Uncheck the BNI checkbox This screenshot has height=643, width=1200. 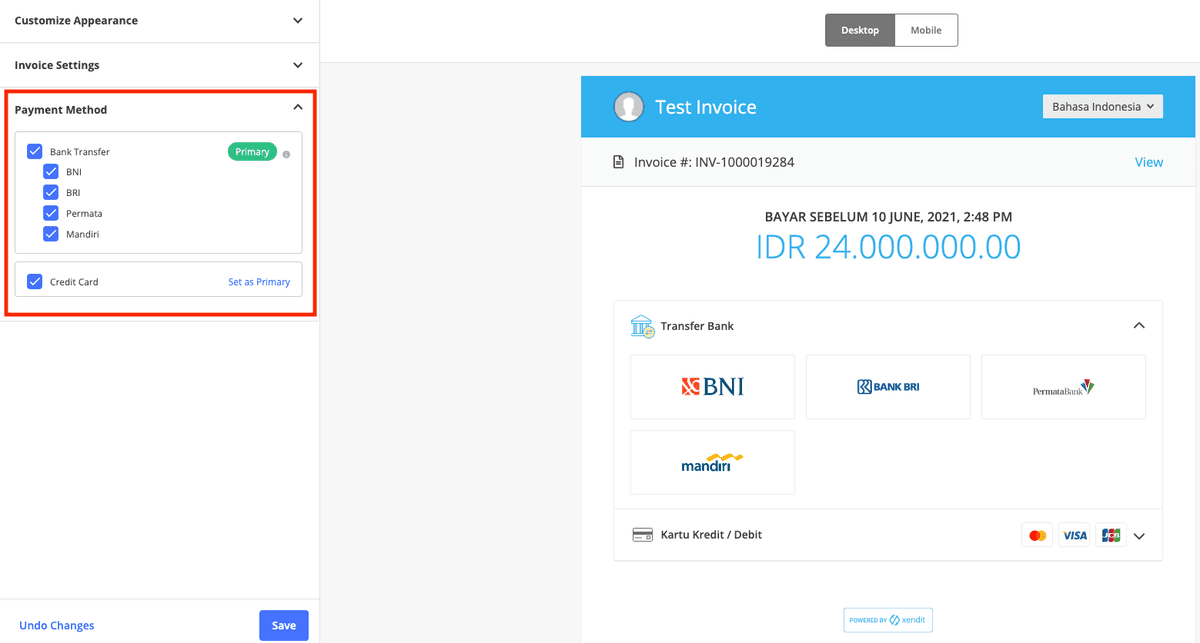(x=51, y=172)
